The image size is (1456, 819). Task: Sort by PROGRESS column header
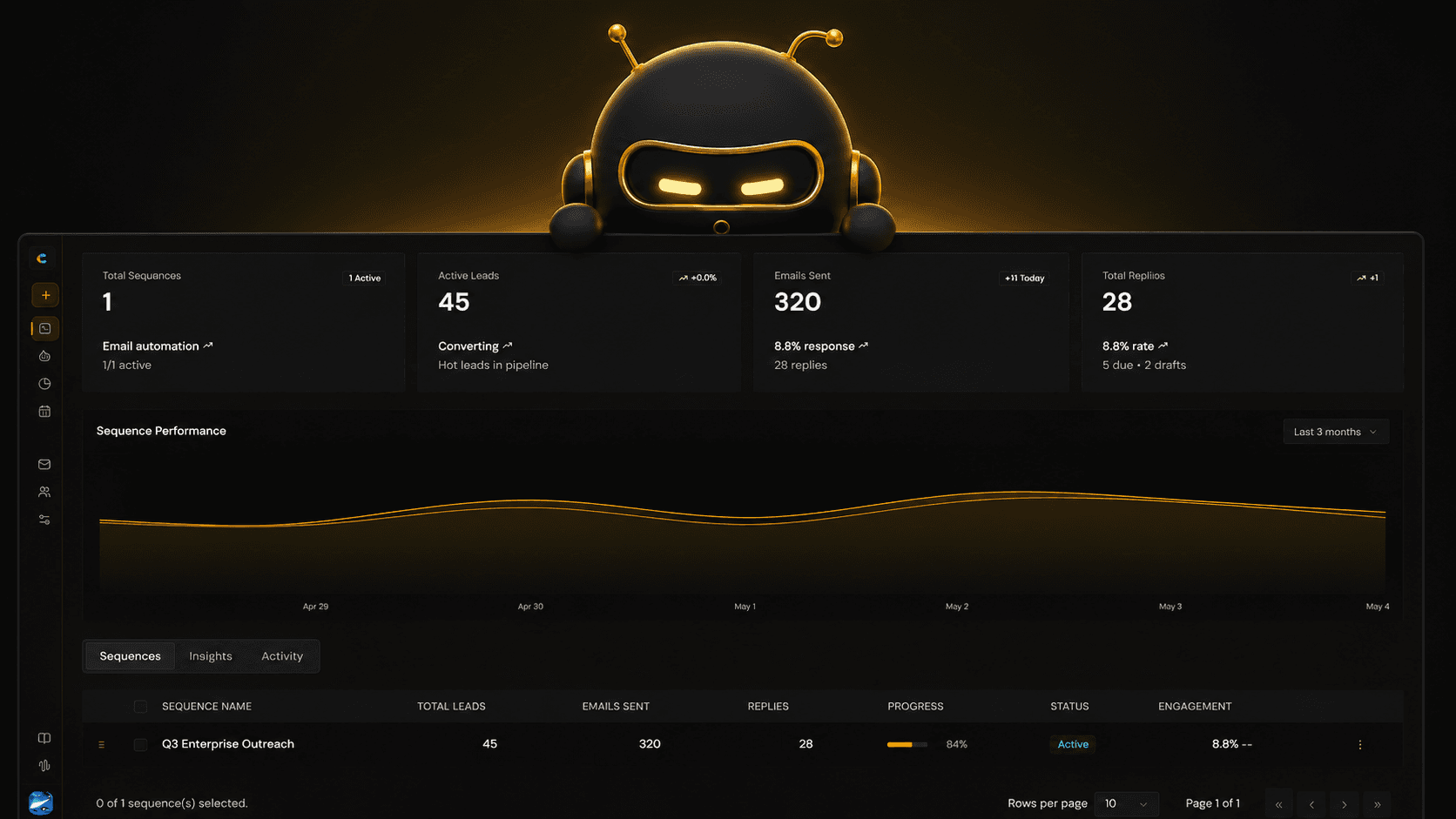click(x=915, y=707)
